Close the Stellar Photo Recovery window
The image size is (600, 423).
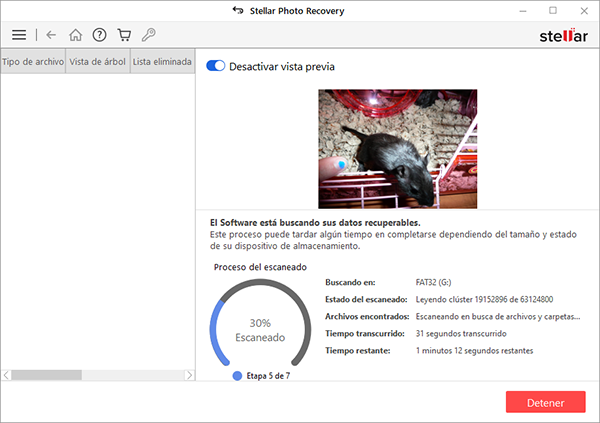point(584,11)
